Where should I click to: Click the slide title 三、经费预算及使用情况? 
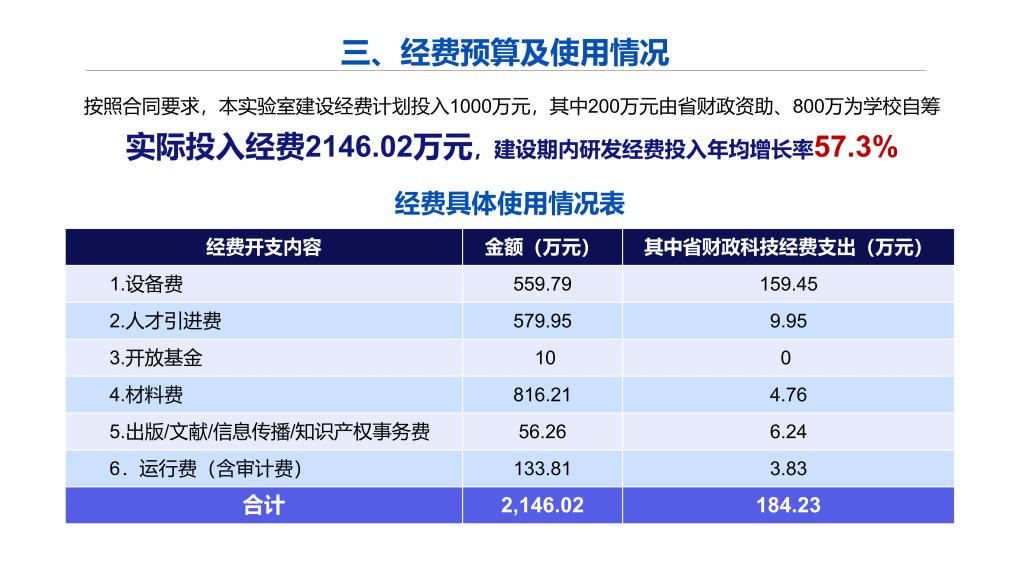505,51
